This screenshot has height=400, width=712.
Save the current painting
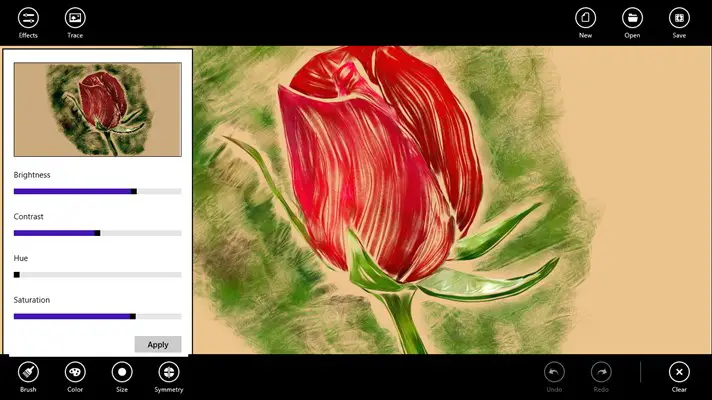[x=679, y=18]
